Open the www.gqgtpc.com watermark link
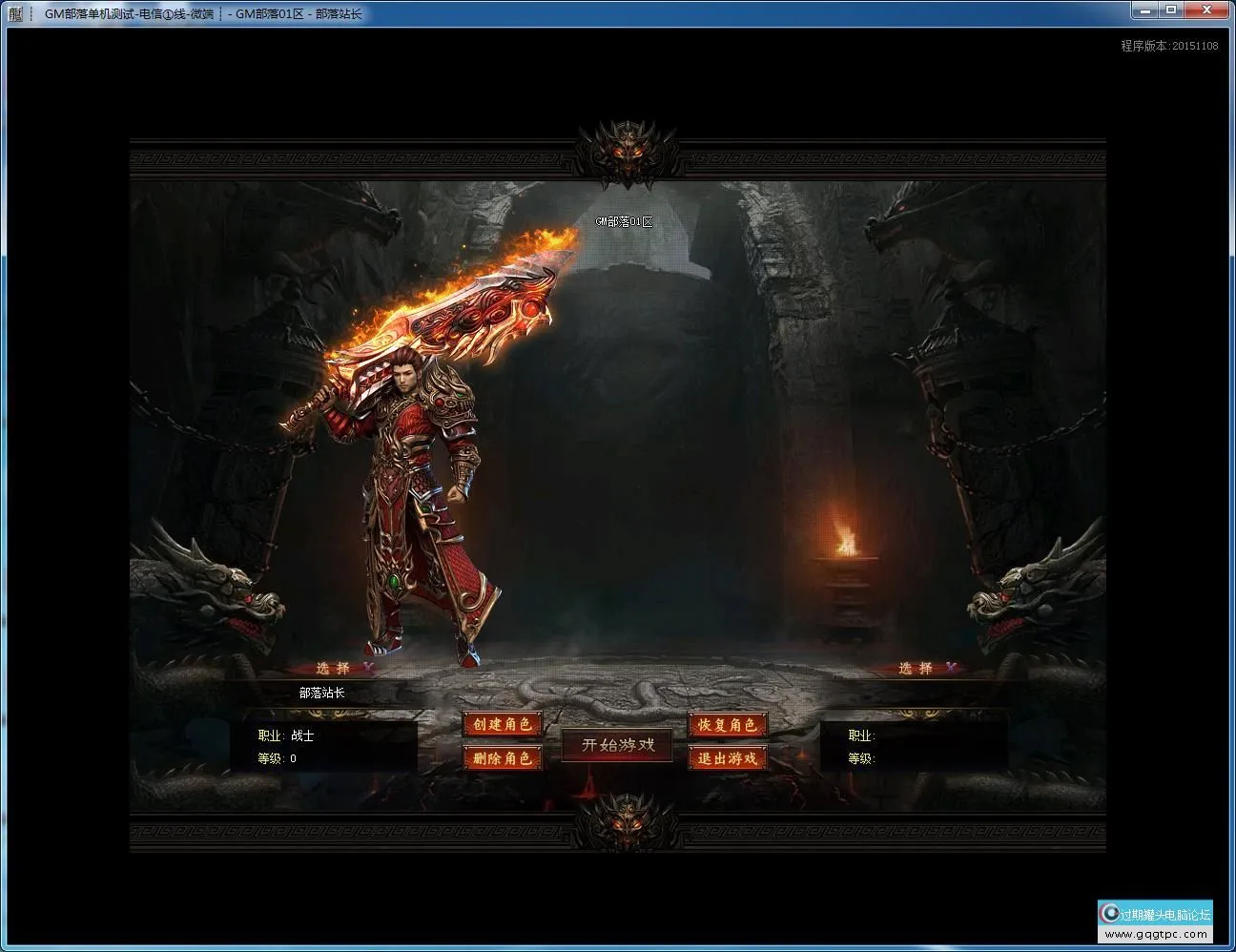The width and height of the screenshot is (1236, 952). 1156,935
